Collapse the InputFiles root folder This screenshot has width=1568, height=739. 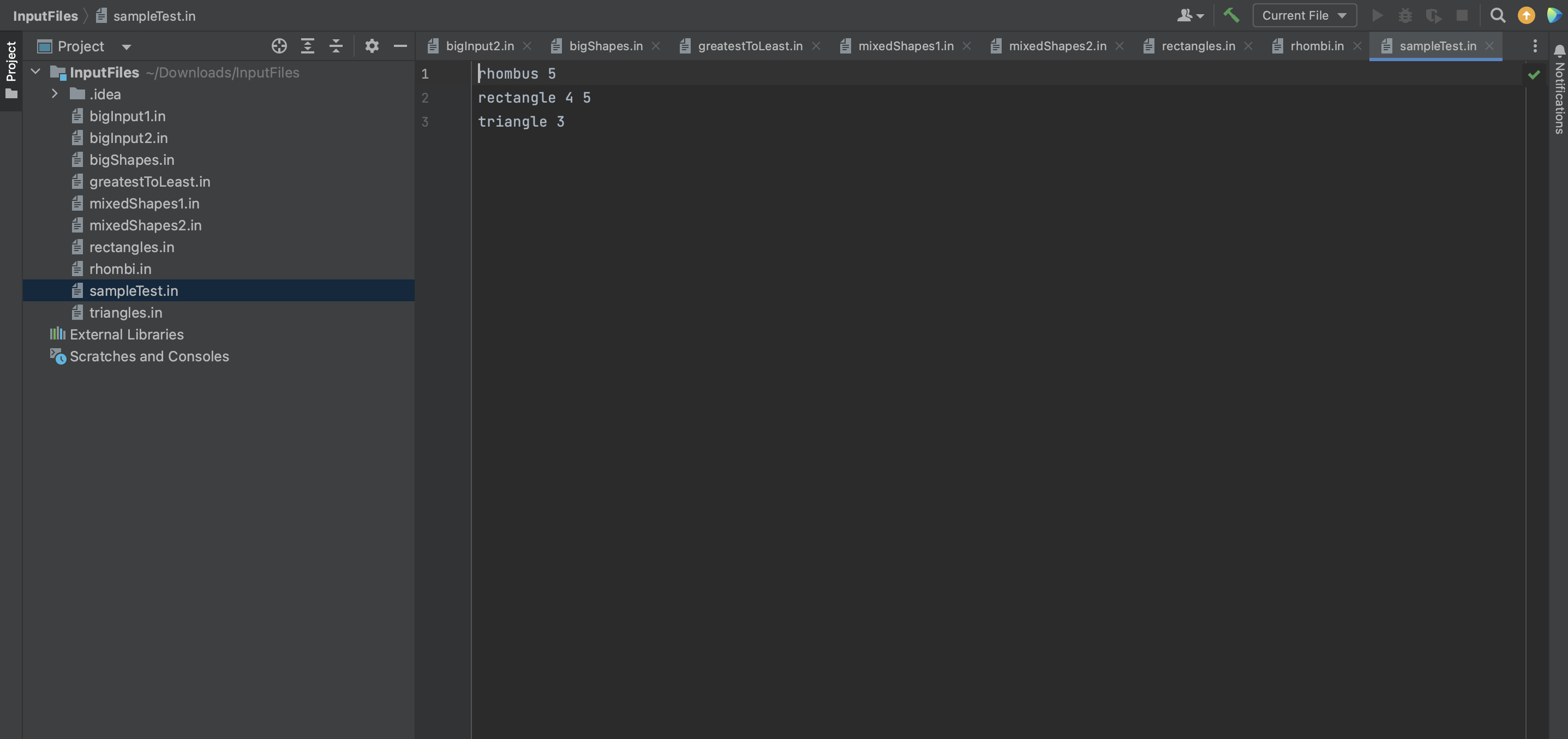click(35, 72)
